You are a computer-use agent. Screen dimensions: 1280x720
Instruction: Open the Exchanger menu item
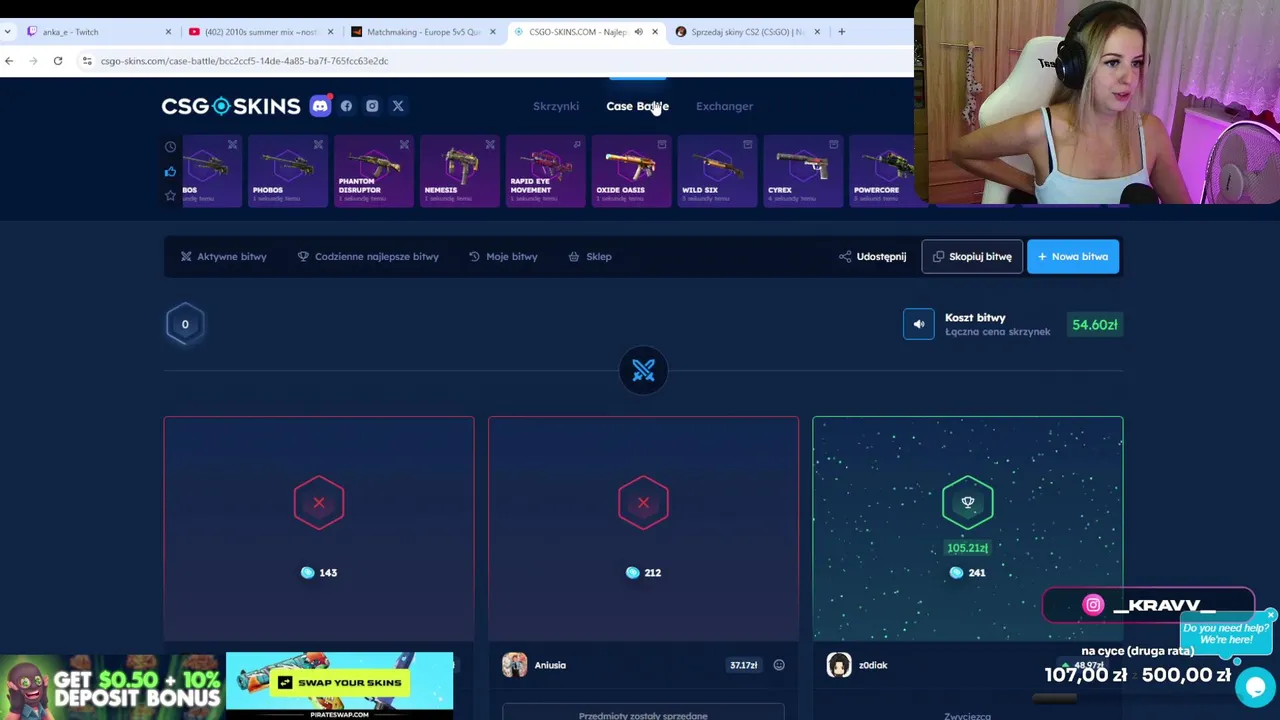click(724, 106)
